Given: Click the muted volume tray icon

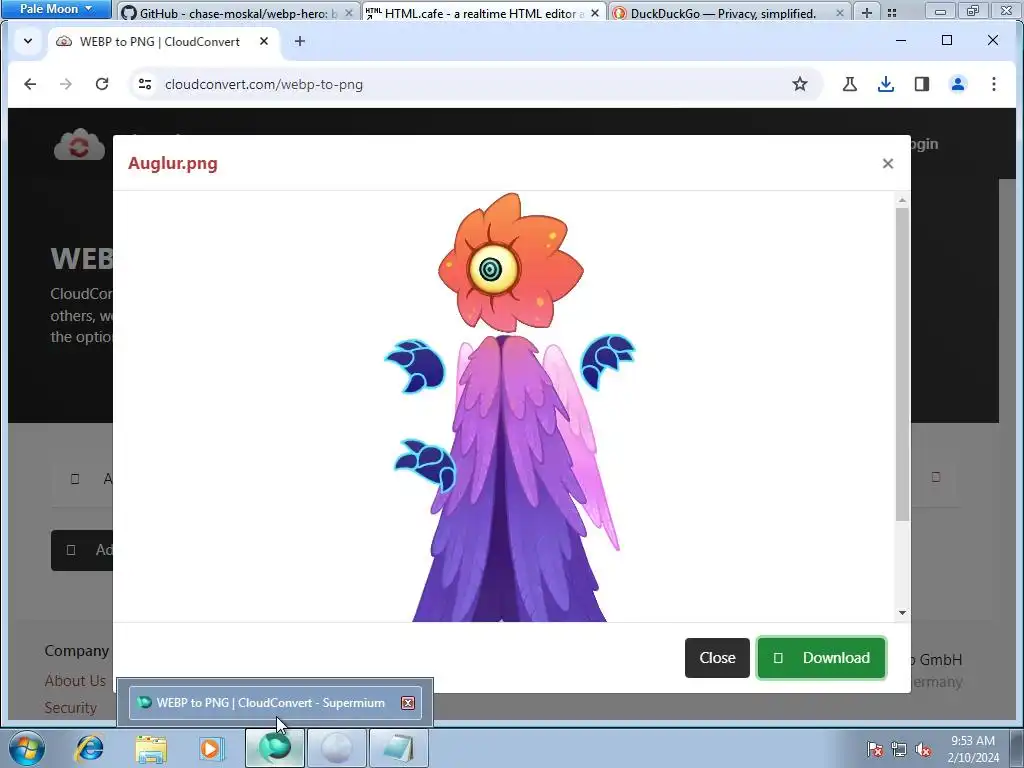Looking at the screenshot, I should (923, 749).
